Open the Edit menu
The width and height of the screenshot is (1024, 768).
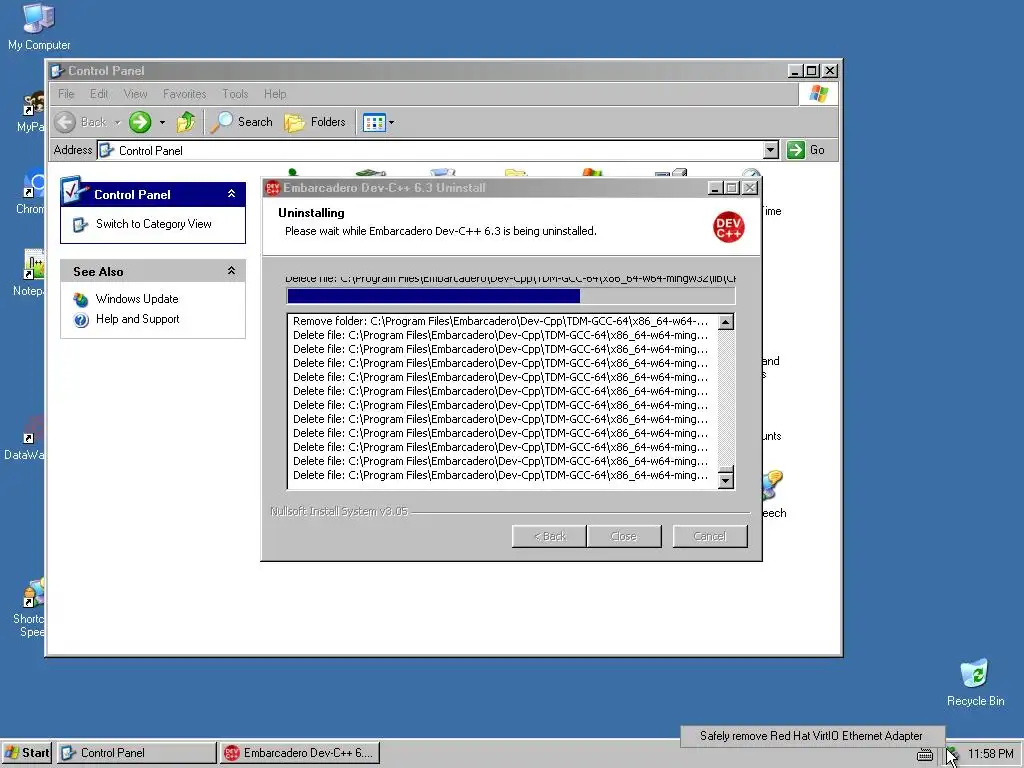tap(99, 94)
